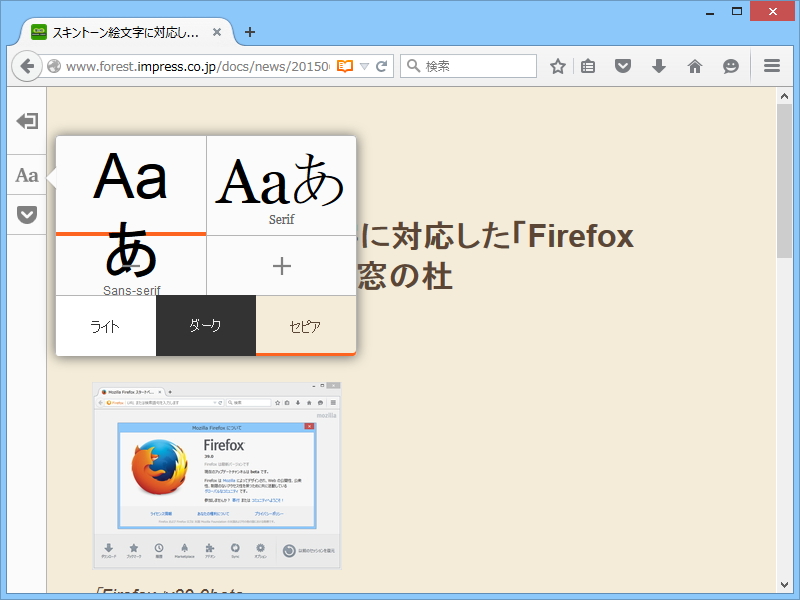The width and height of the screenshot is (800, 600).
Task: Open the downloads arrow icon
Action: tap(659, 66)
